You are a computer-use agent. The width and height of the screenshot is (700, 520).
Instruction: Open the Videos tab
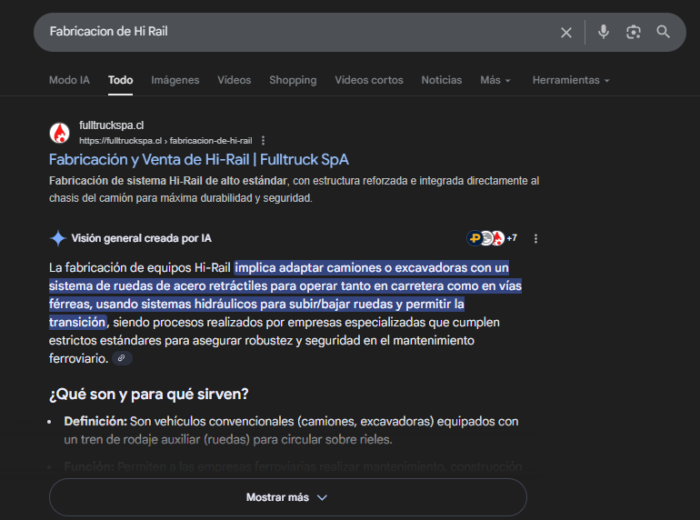(x=234, y=80)
